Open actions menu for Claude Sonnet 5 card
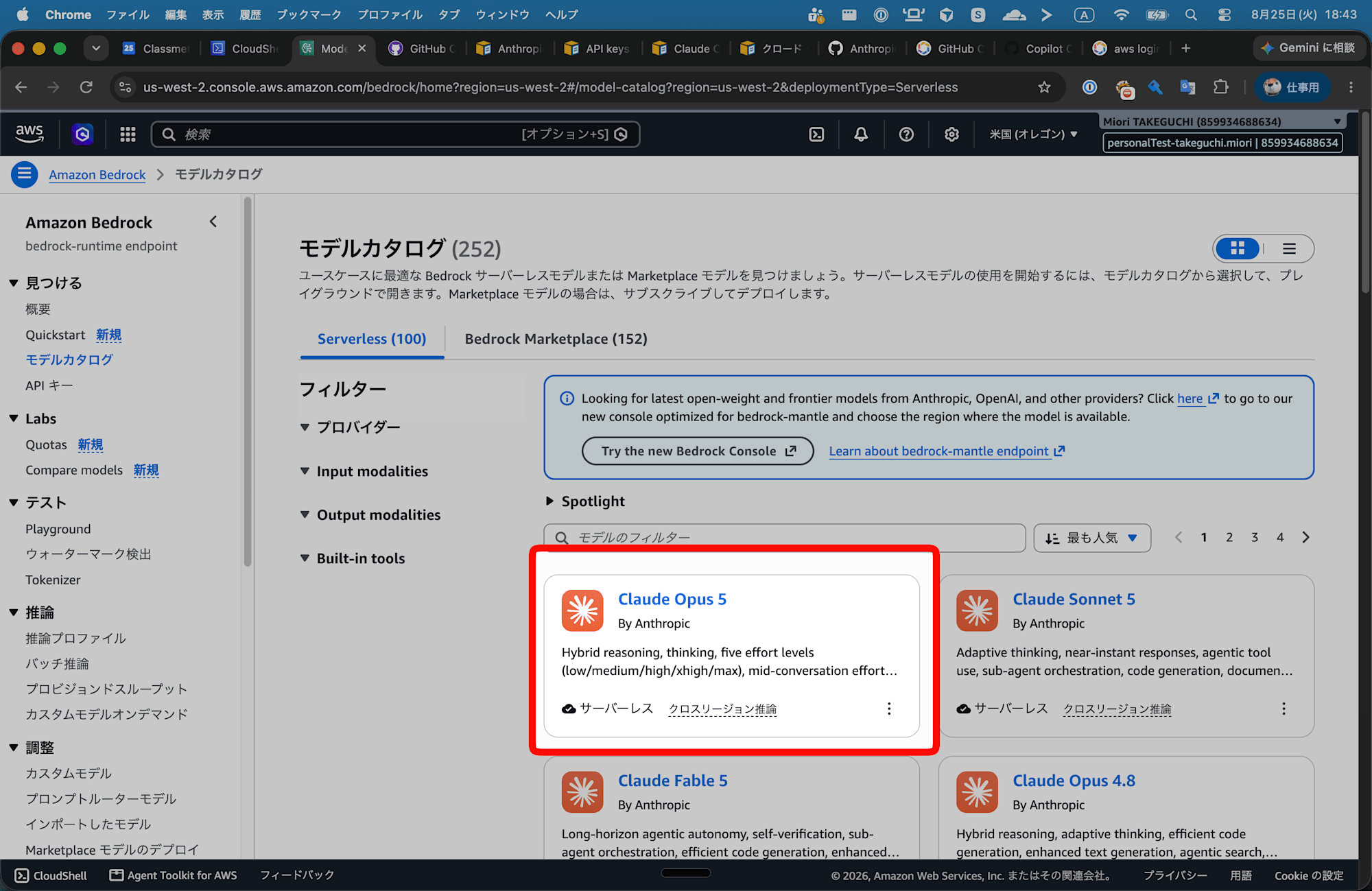This screenshot has height=891, width=1372. point(1284,709)
